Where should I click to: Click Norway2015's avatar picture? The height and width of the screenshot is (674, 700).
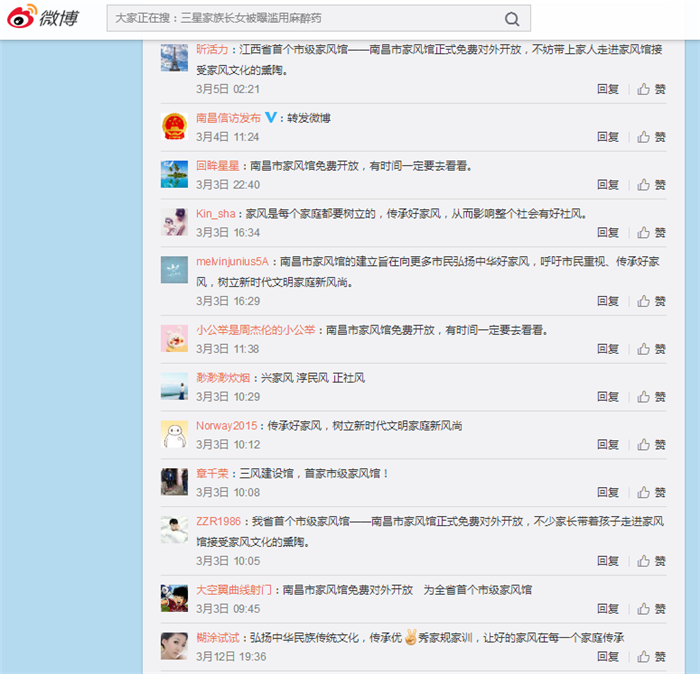pyautogui.click(x=174, y=434)
